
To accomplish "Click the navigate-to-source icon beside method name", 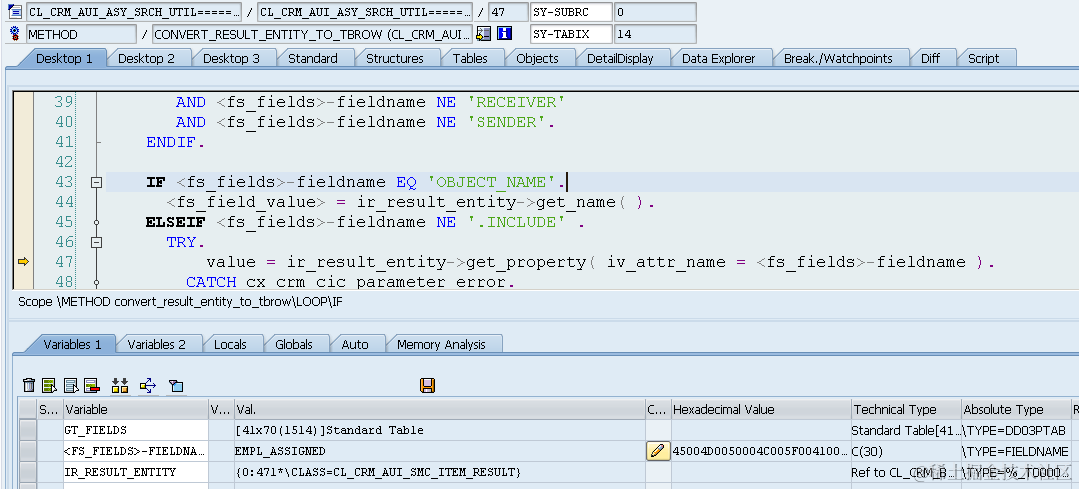I will point(484,34).
